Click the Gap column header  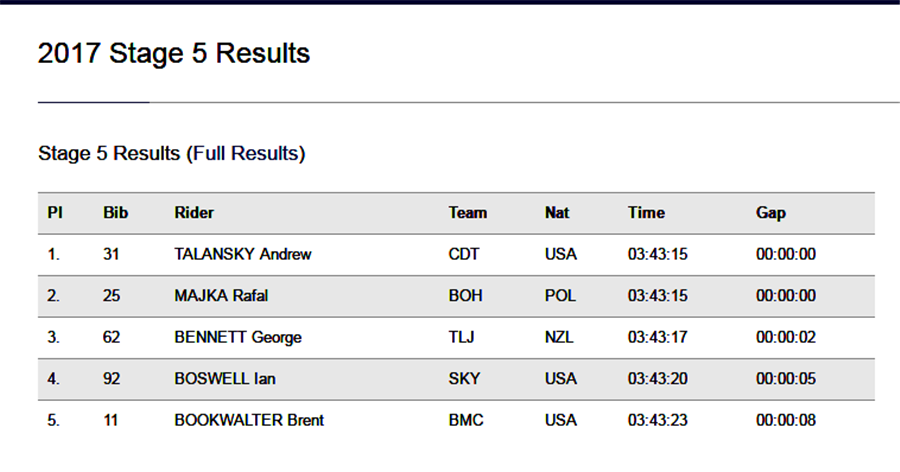pos(771,213)
